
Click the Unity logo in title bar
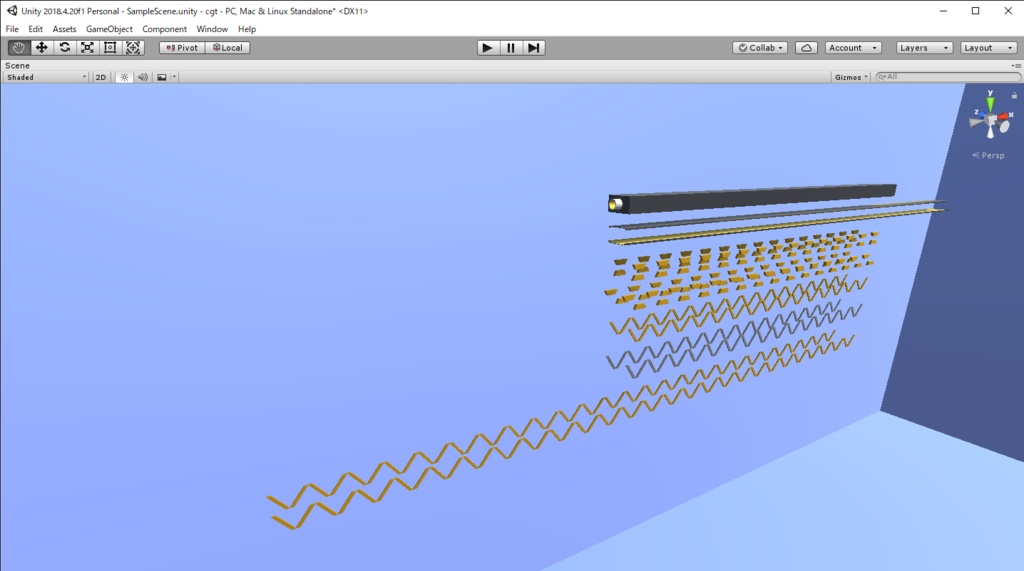click(x=12, y=10)
